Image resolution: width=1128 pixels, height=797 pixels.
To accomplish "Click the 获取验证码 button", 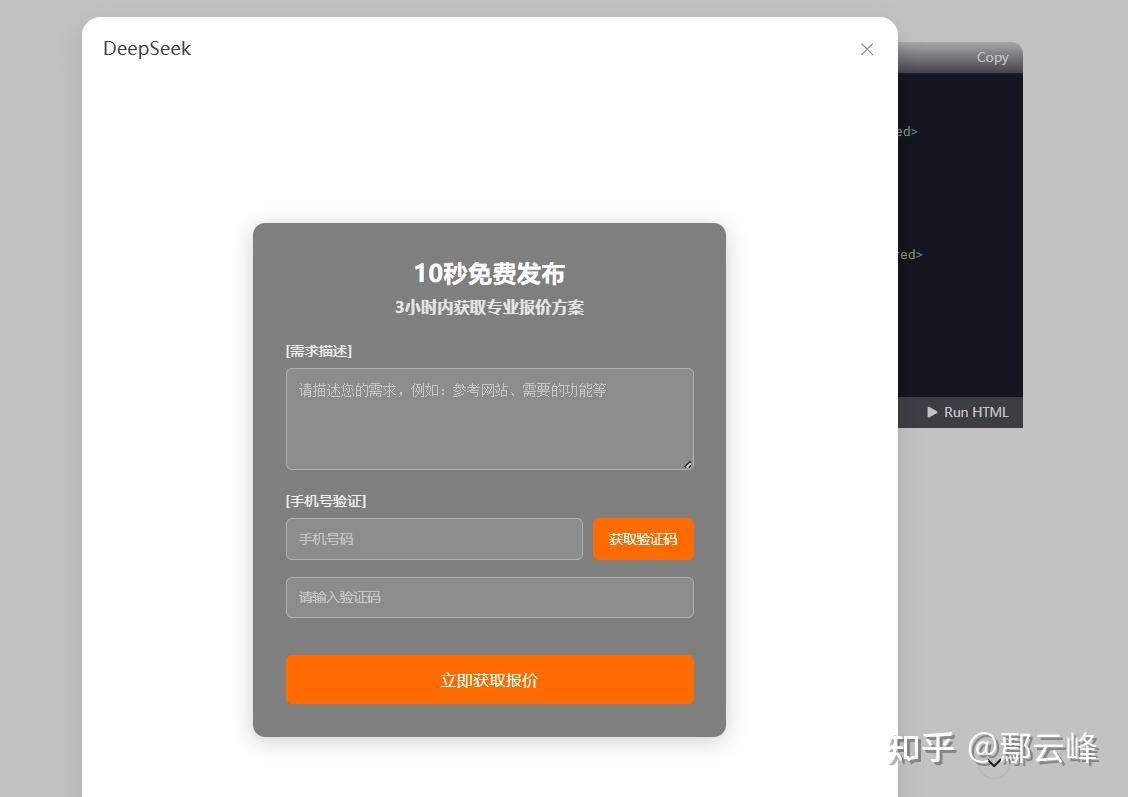I will tap(643, 539).
